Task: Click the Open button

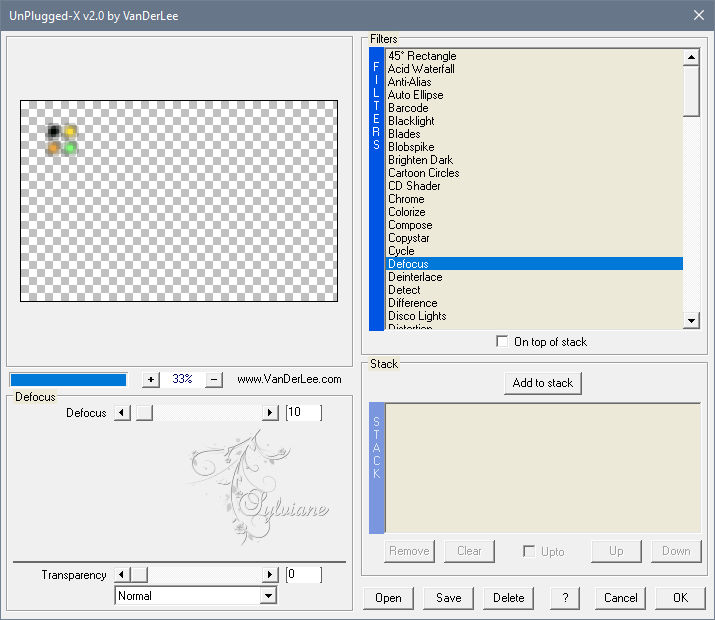Action: click(389, 598)
